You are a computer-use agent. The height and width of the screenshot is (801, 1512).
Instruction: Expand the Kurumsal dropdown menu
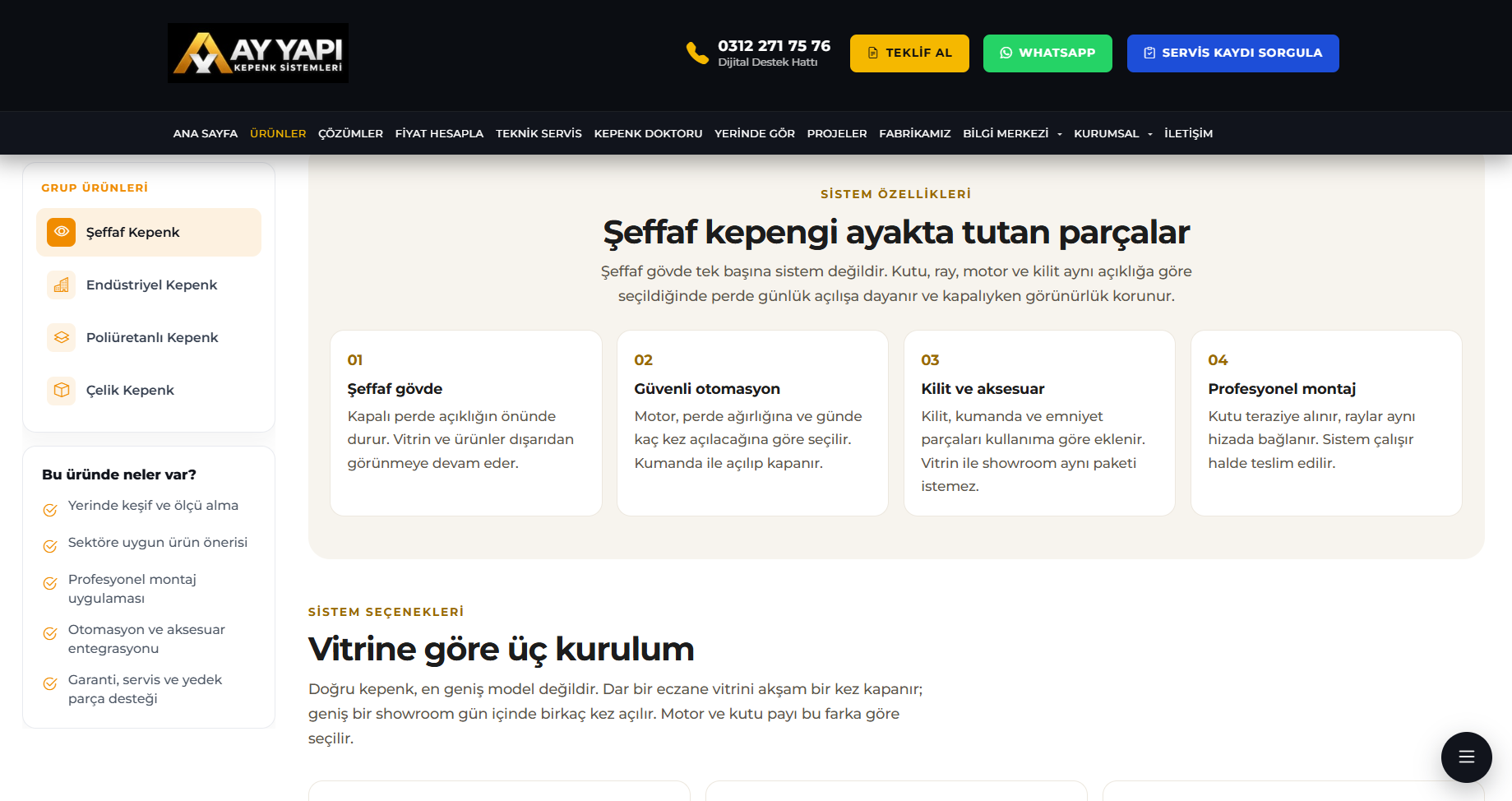tap(1113, 133)
